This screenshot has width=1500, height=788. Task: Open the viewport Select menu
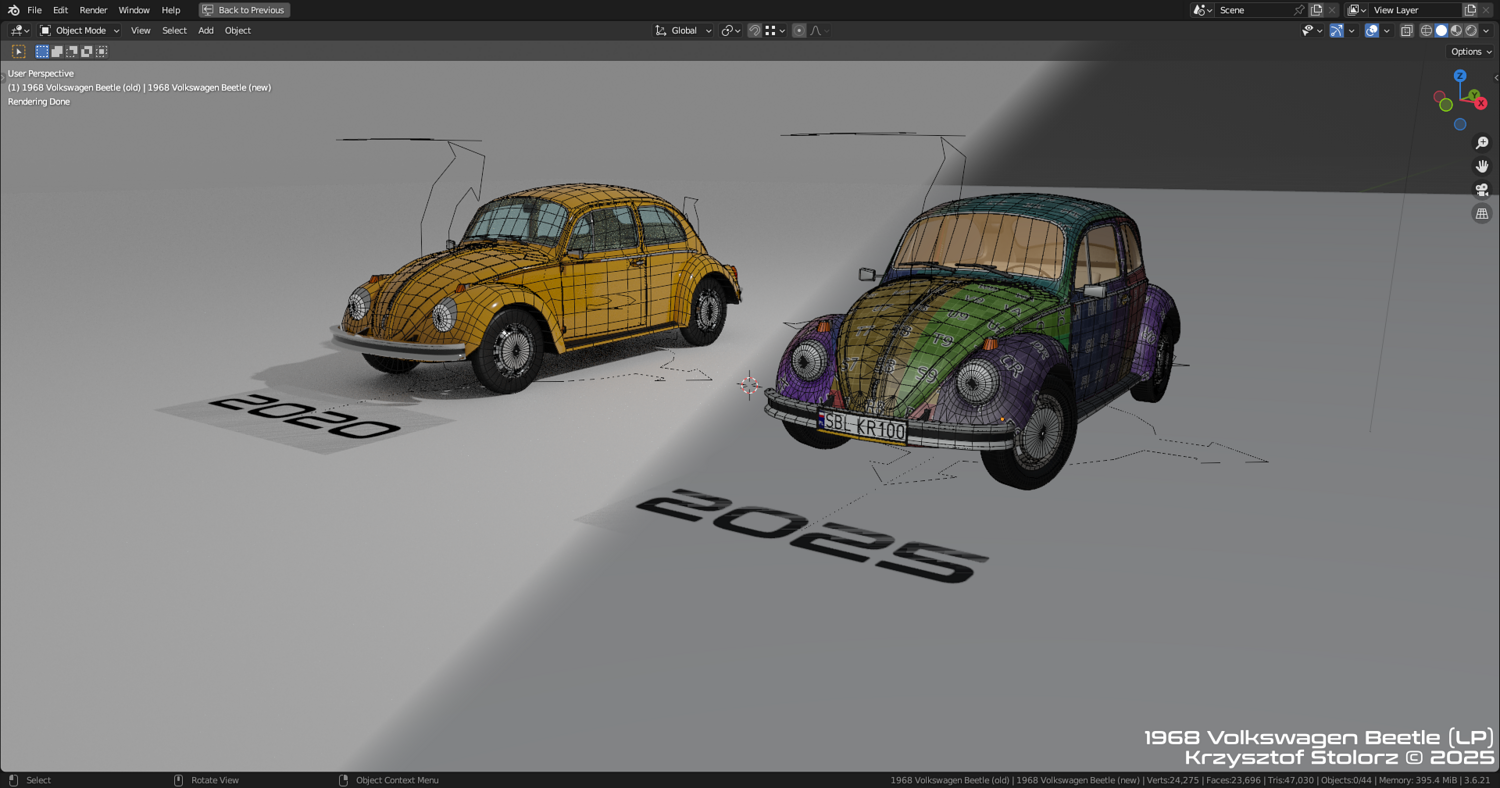pos(174,31)
